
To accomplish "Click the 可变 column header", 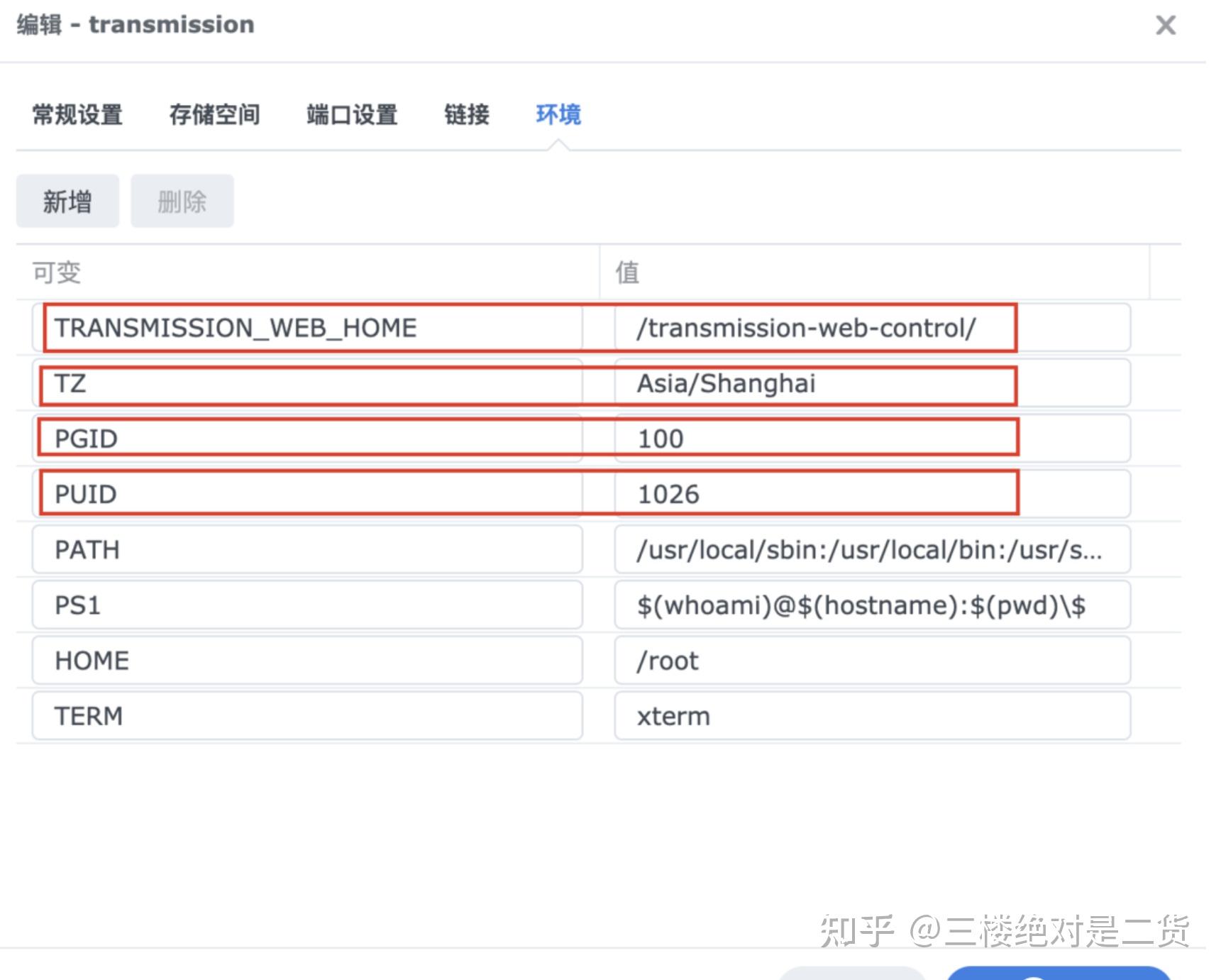I will (x=57, y=272).
